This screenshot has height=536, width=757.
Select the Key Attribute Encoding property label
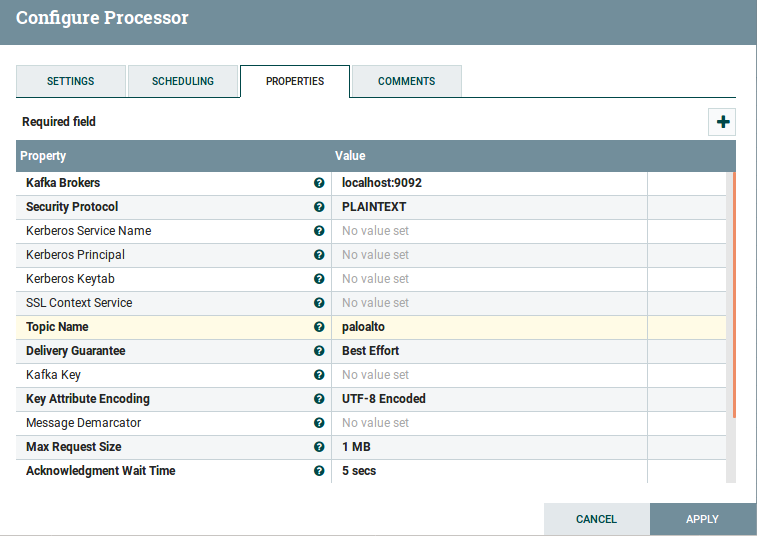[88, 399]
